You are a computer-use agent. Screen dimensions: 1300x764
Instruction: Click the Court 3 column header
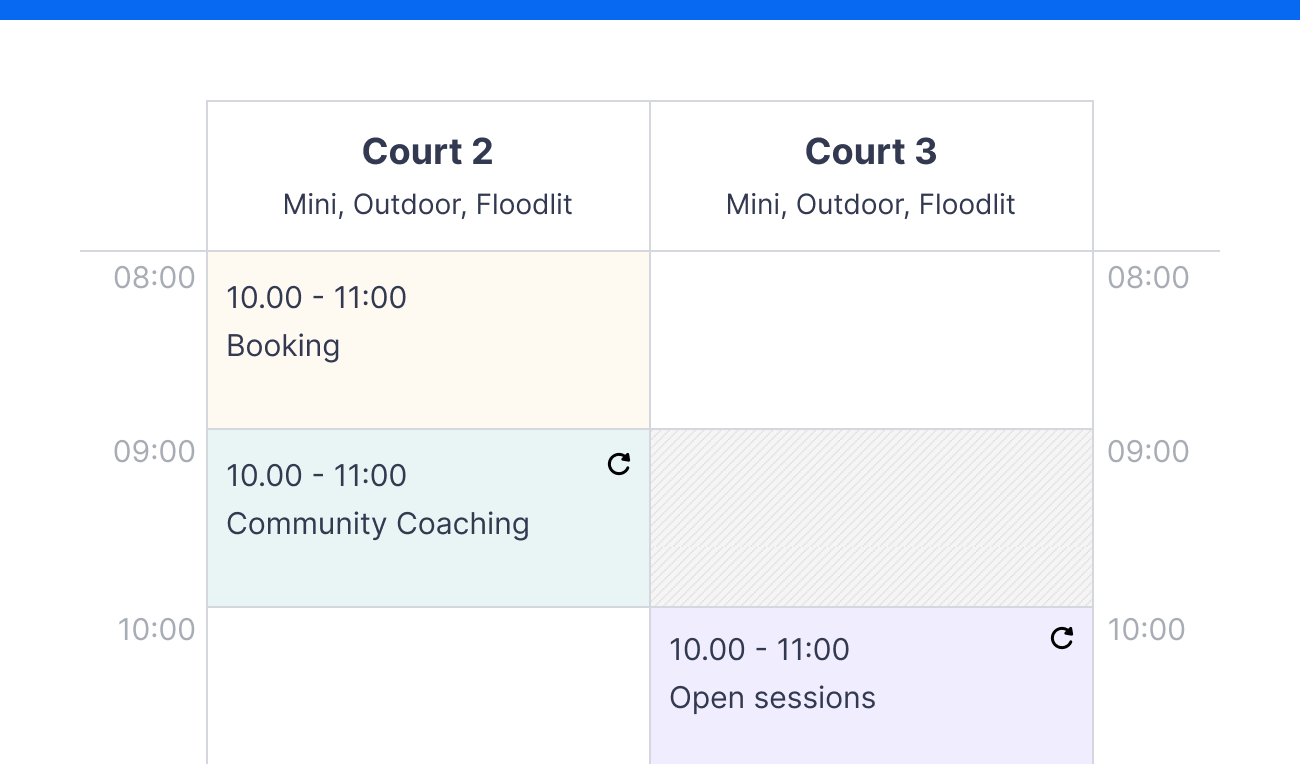870,151
